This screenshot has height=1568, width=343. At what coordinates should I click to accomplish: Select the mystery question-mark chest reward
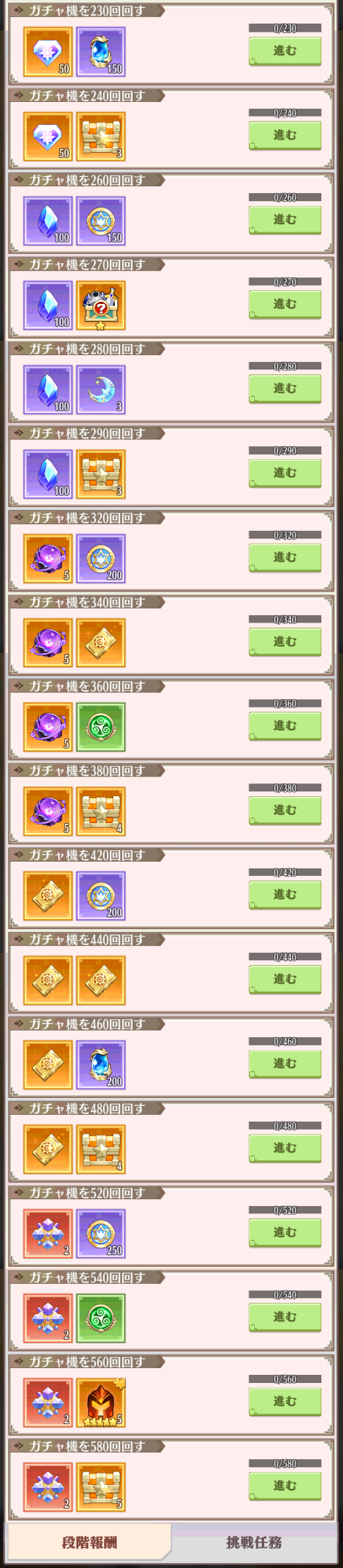coord(101,305)
